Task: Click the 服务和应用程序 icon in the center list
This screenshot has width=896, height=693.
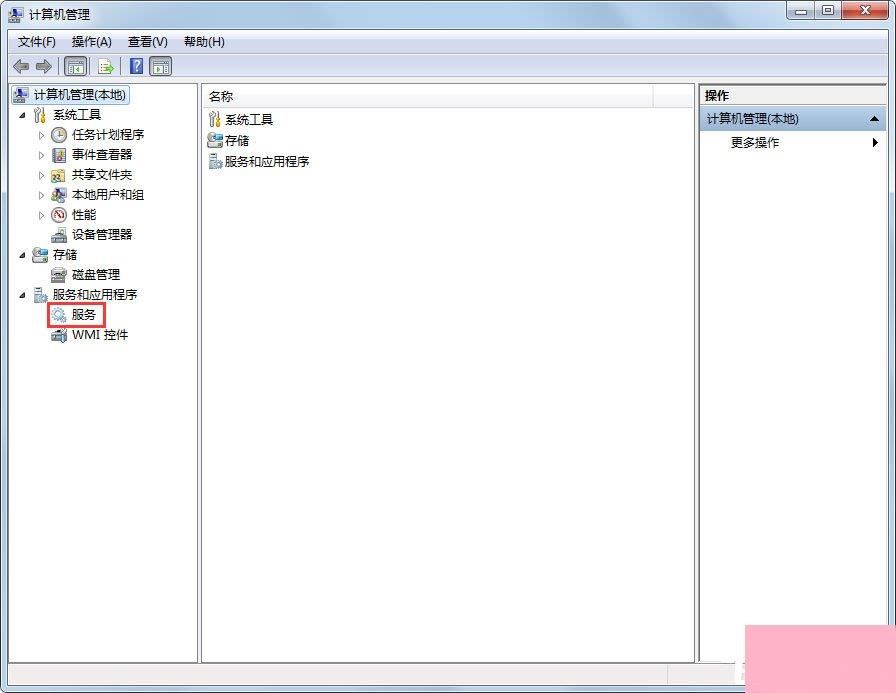Action: [x=215, y=162]
